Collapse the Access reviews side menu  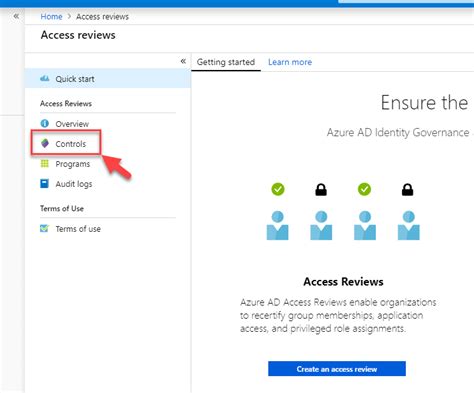183,61
